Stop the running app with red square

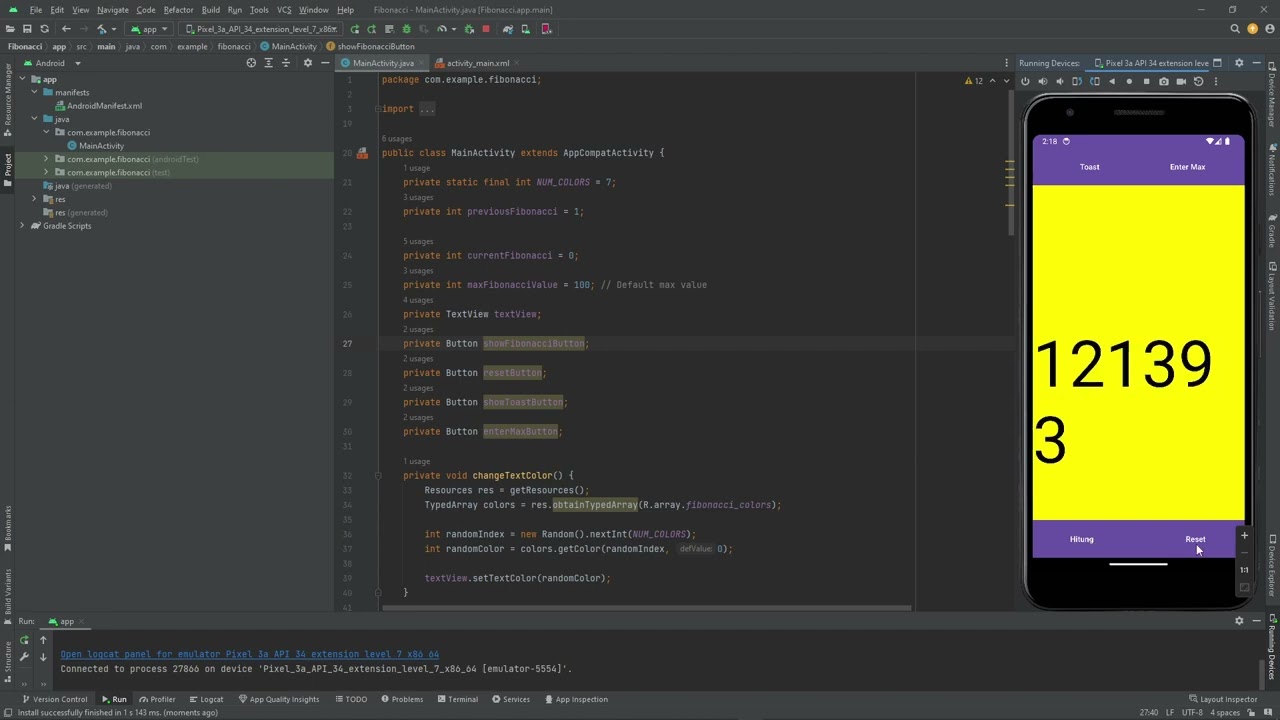(x=486, y=29)
